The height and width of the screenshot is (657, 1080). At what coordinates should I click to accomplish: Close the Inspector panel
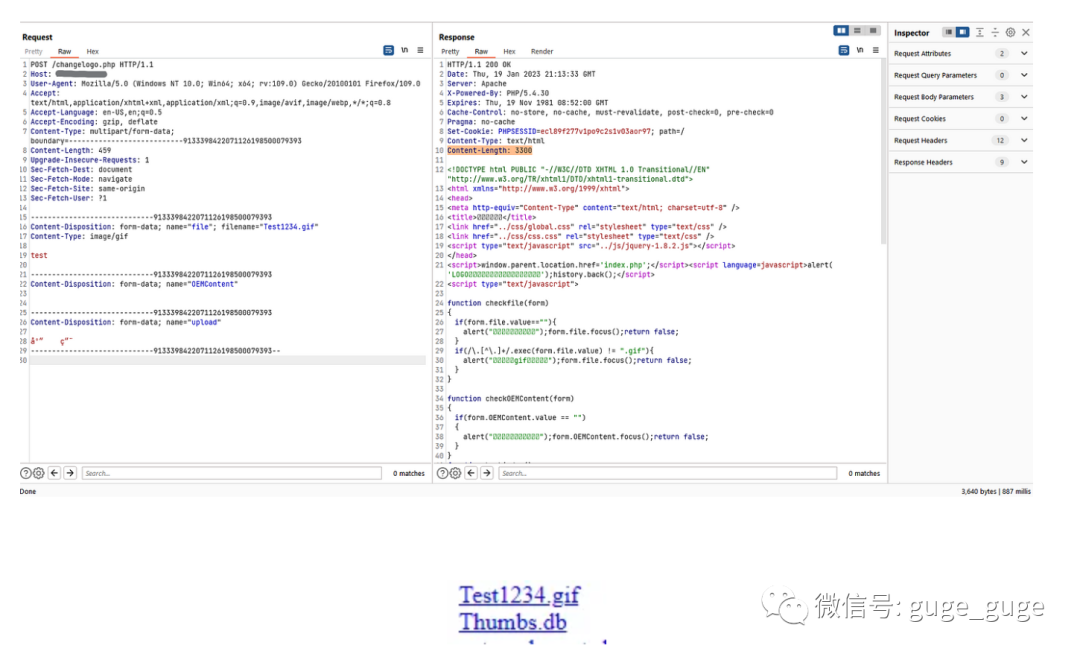point(1026,32)
